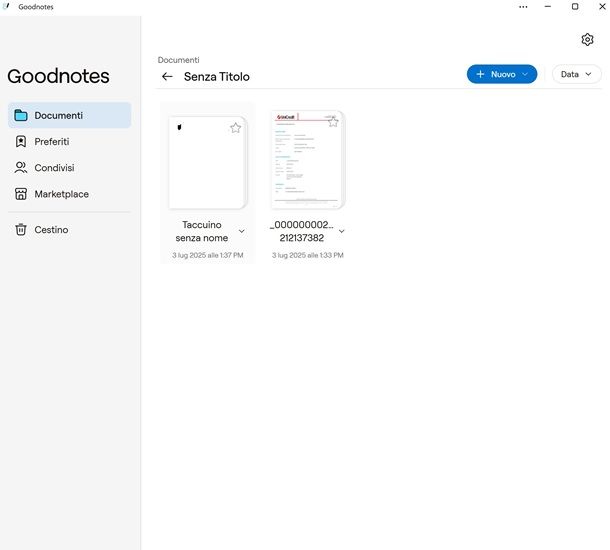
Task: Click the Documenti breadcrumb link
Action: [x=179, y=60]
